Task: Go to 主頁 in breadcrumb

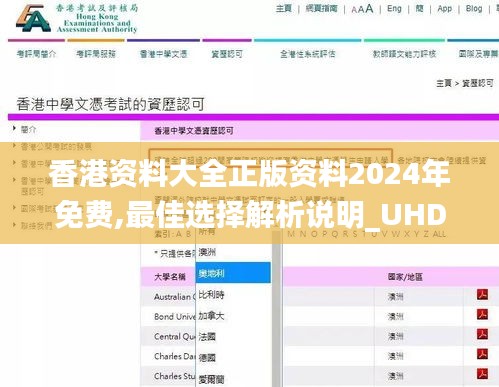Action: pyautogui.click(x=444, y=83)
